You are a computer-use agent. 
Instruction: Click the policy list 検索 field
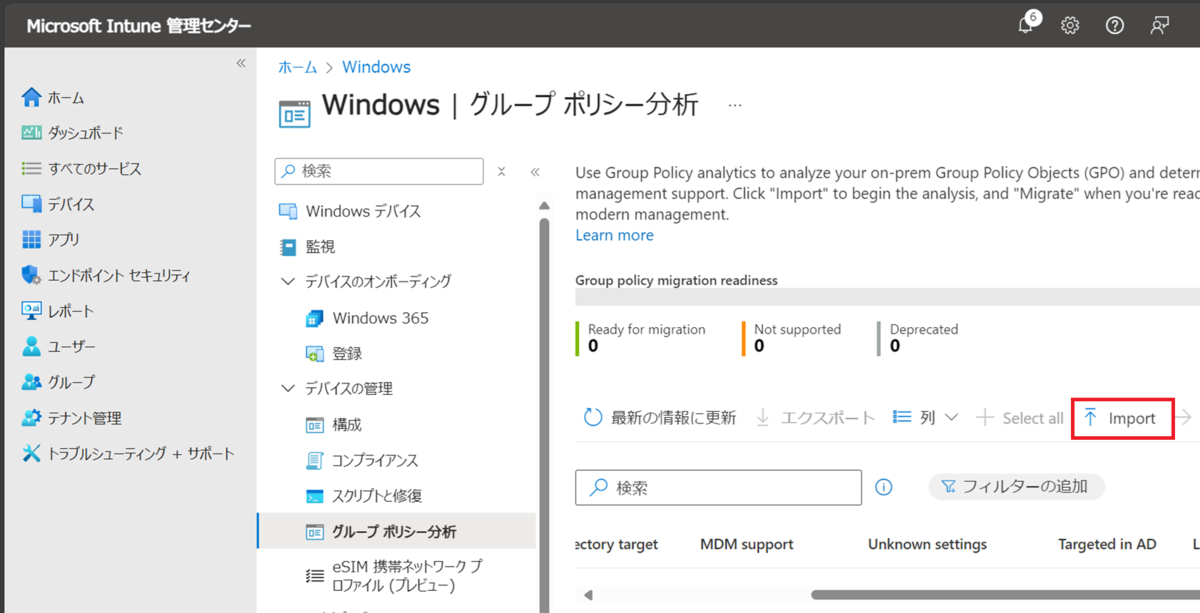click(718, 487)
